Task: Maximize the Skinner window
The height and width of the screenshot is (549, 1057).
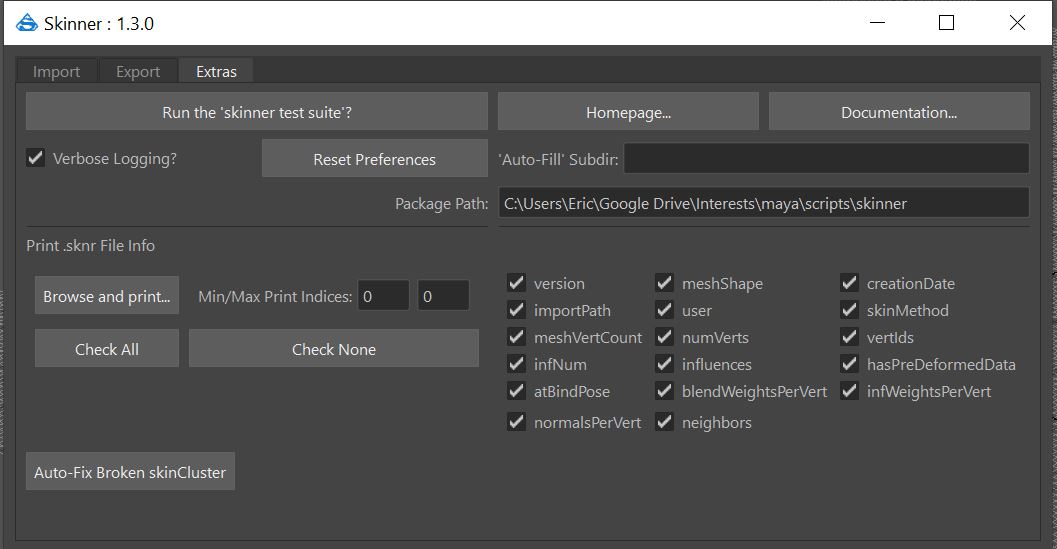Action: pyautogui.click(x=946, y=23)
